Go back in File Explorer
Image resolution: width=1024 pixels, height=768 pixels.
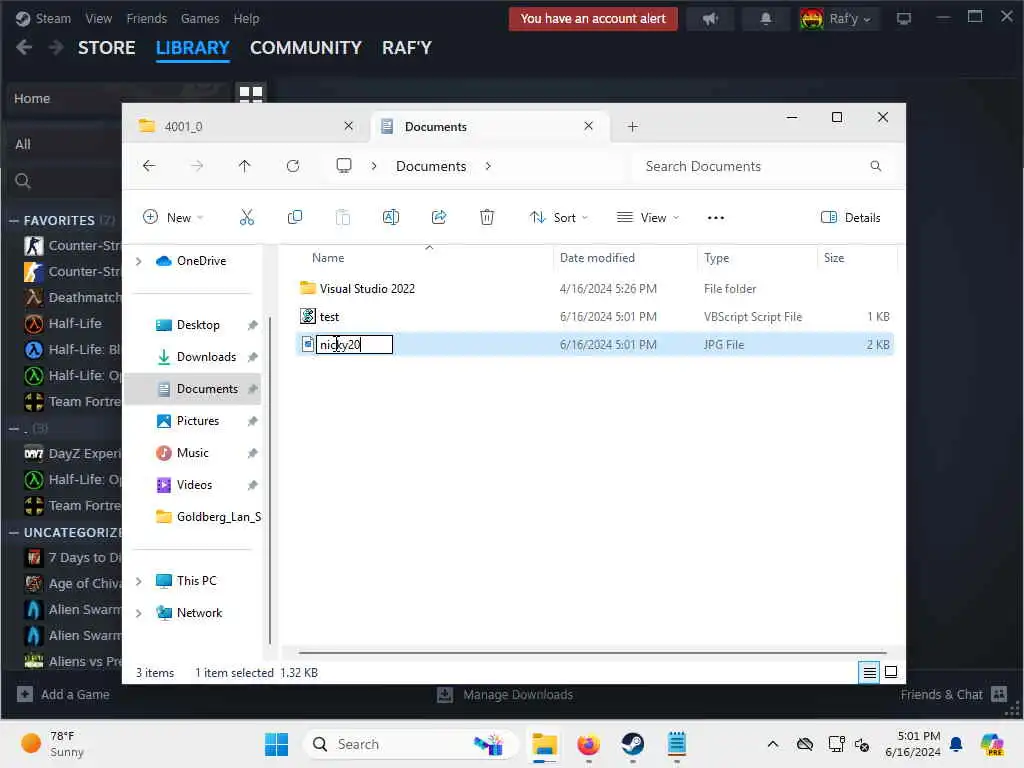[x=149, y=166]
